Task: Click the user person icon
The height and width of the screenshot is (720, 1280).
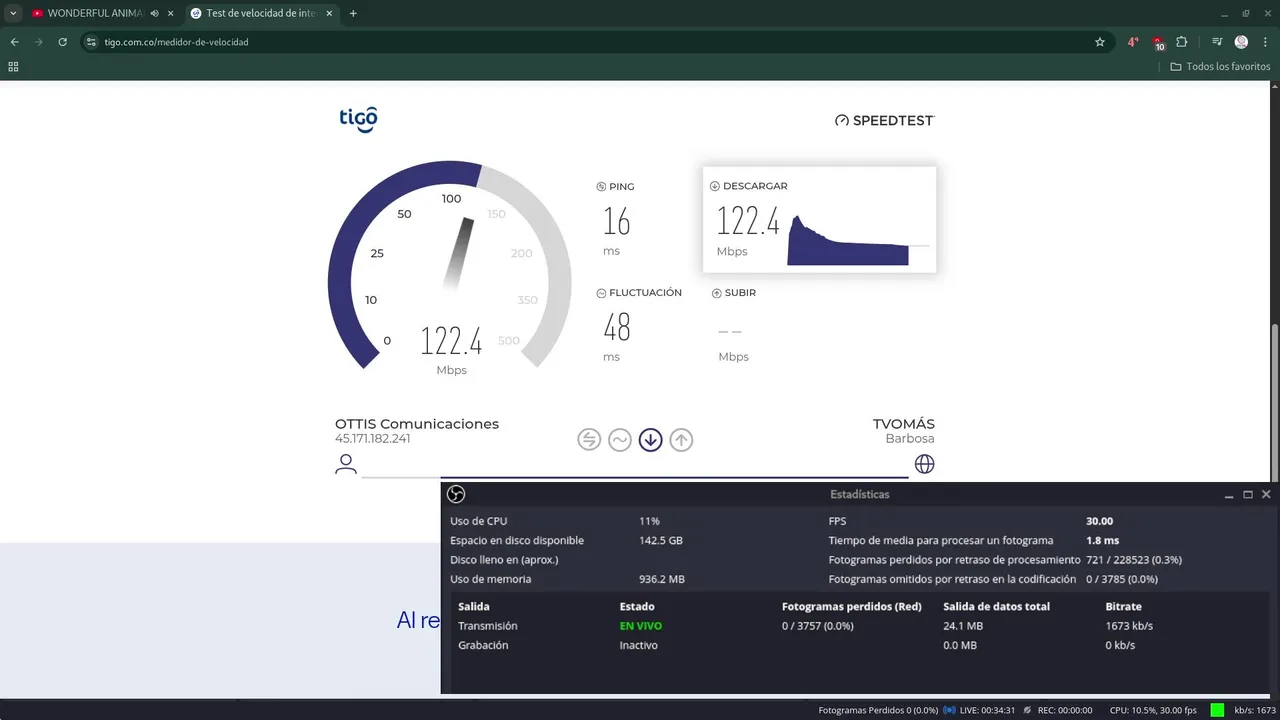Action: click(x=346, y=464)
